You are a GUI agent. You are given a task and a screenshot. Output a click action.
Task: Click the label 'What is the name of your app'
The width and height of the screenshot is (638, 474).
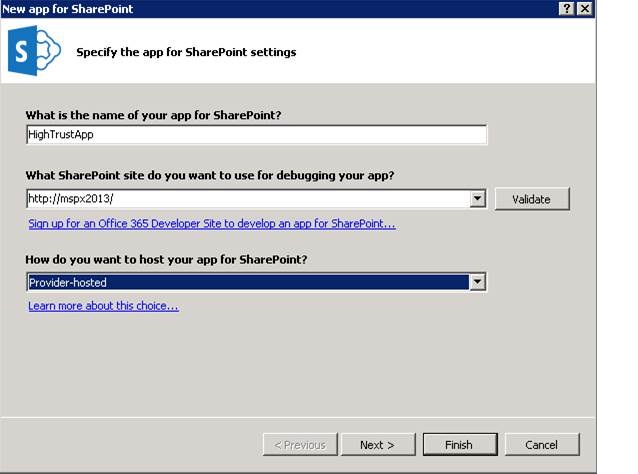point(153,116)
